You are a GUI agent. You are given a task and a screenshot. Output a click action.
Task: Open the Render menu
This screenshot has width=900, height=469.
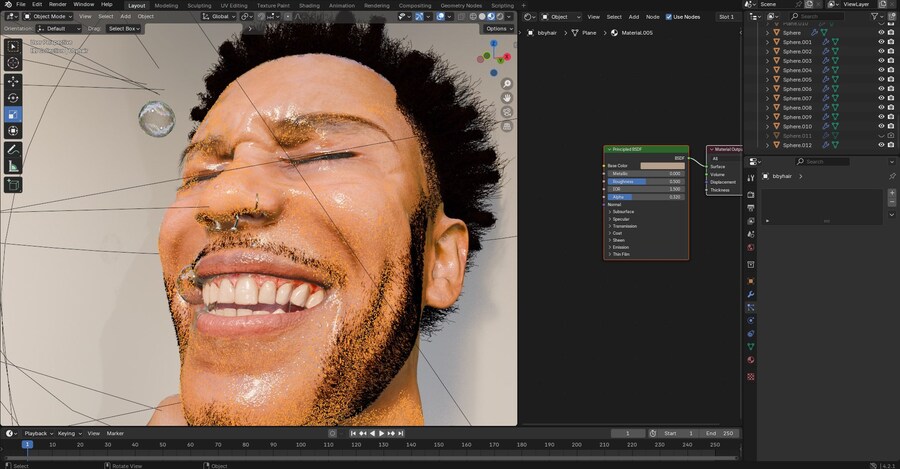point(57,5)
